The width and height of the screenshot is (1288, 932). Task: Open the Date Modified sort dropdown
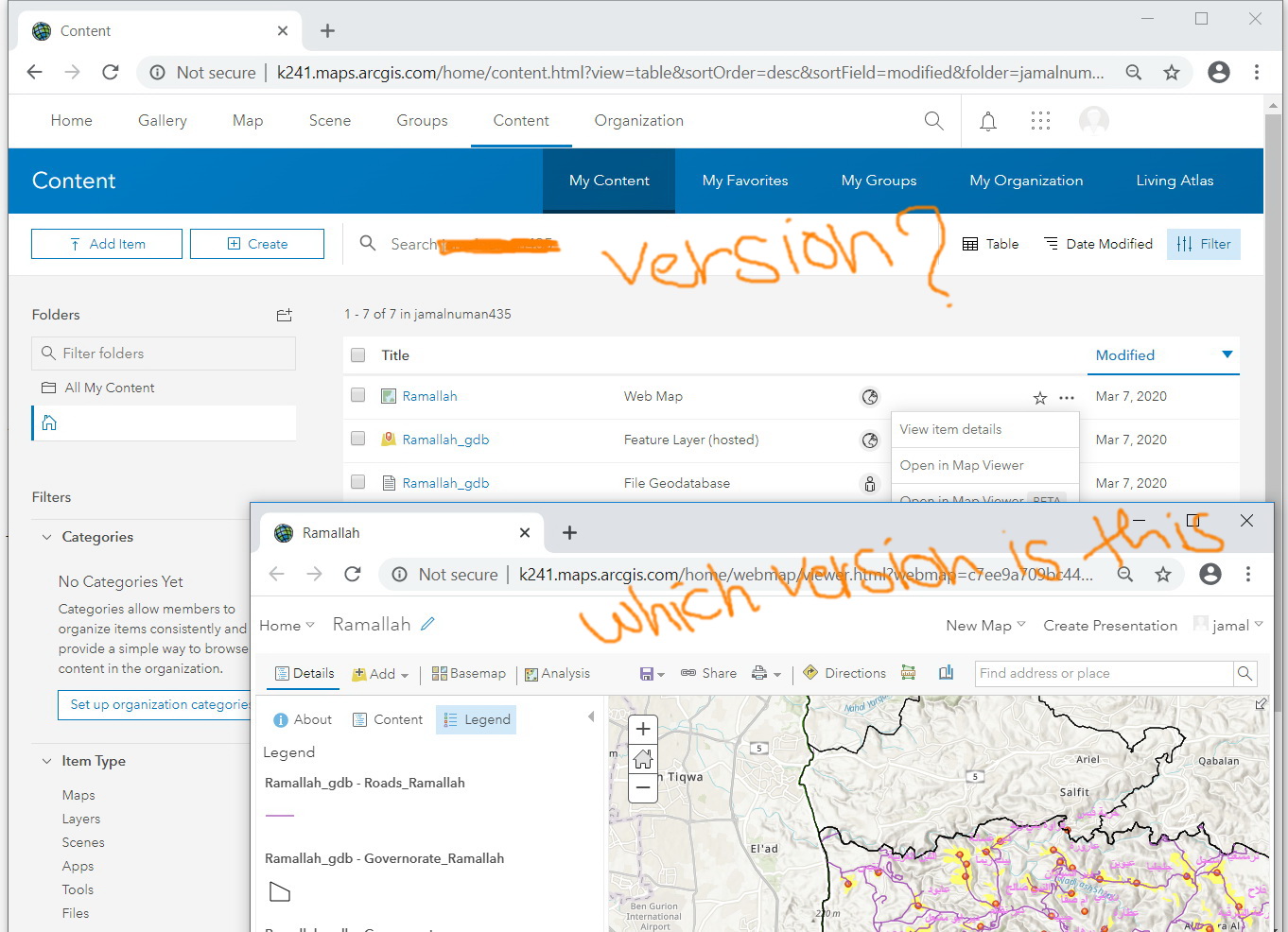[x=1098, y=244]
